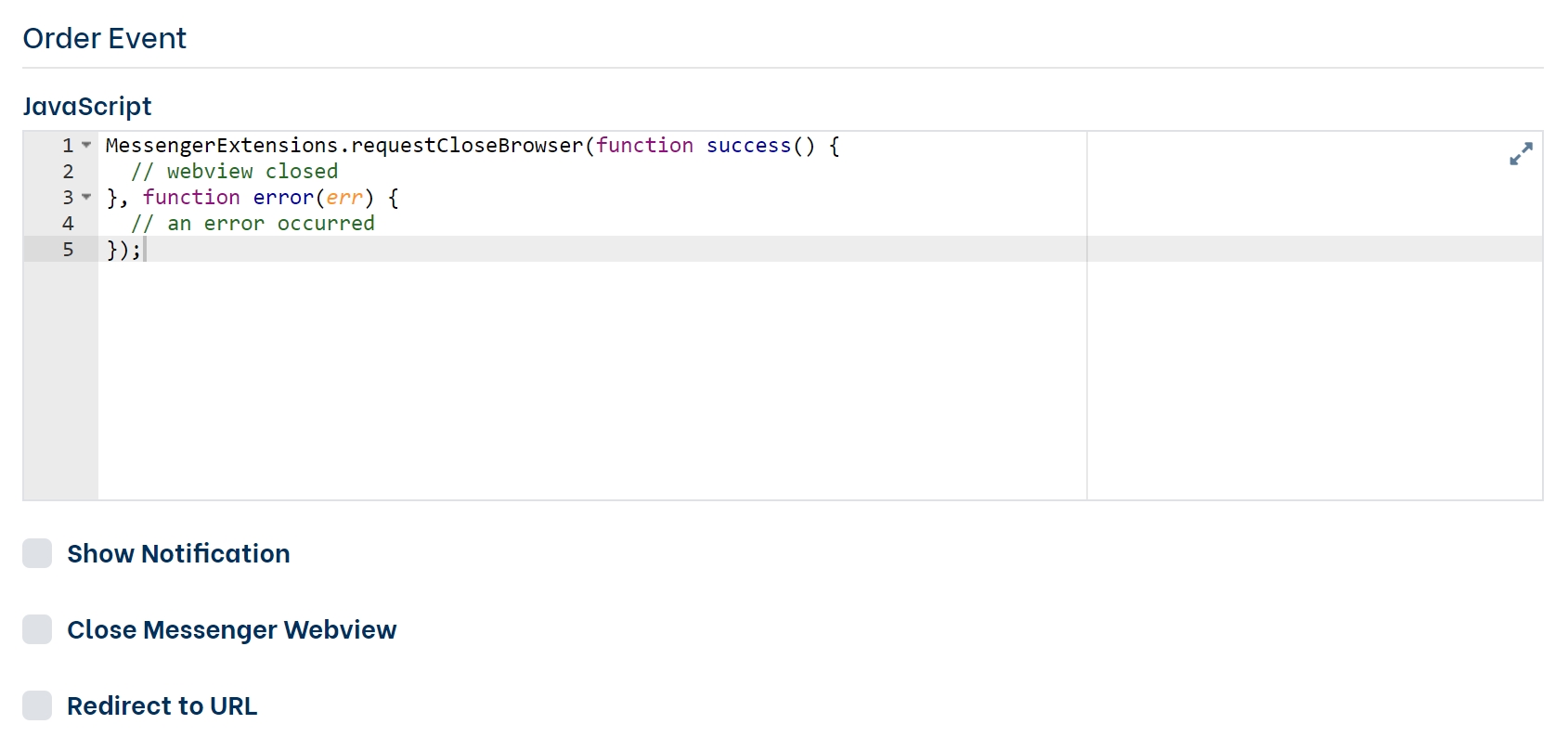Click line number 5 in the gutter

(x=68, y=250)
